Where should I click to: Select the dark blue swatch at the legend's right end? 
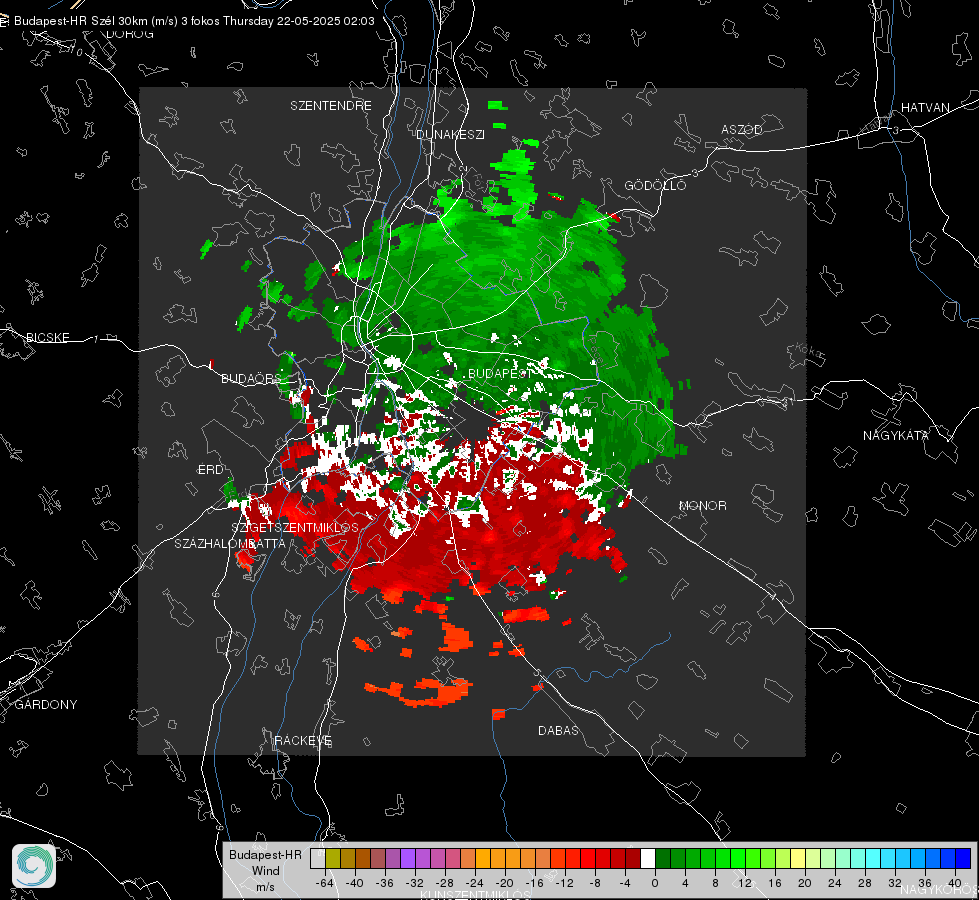[963, 859]
